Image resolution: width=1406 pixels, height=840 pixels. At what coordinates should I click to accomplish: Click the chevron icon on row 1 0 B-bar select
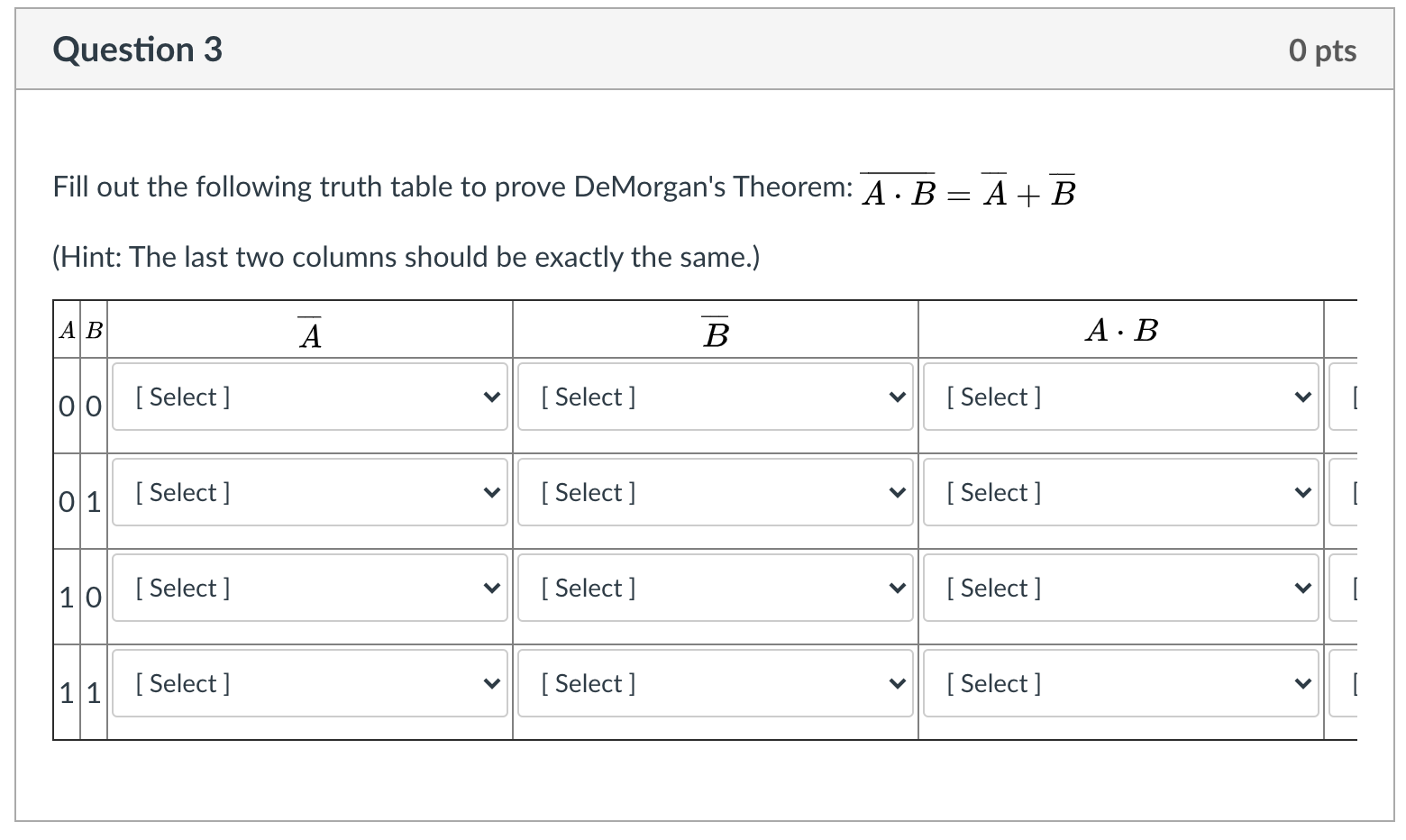click(x=896, y=588)
